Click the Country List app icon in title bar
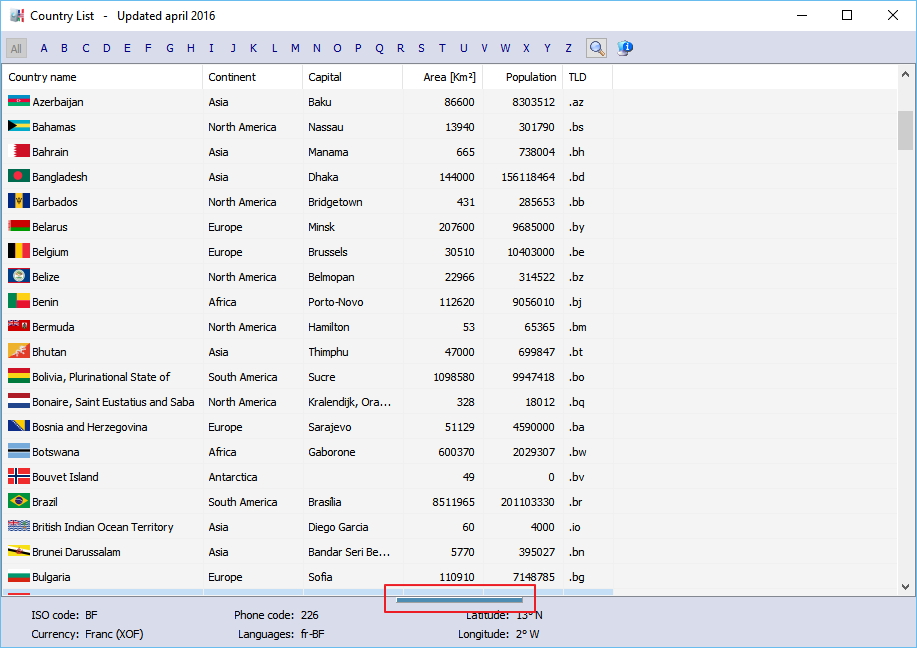The width and height of the screenshot is (917, 648). pyautogui.click(x=16, y=16)
